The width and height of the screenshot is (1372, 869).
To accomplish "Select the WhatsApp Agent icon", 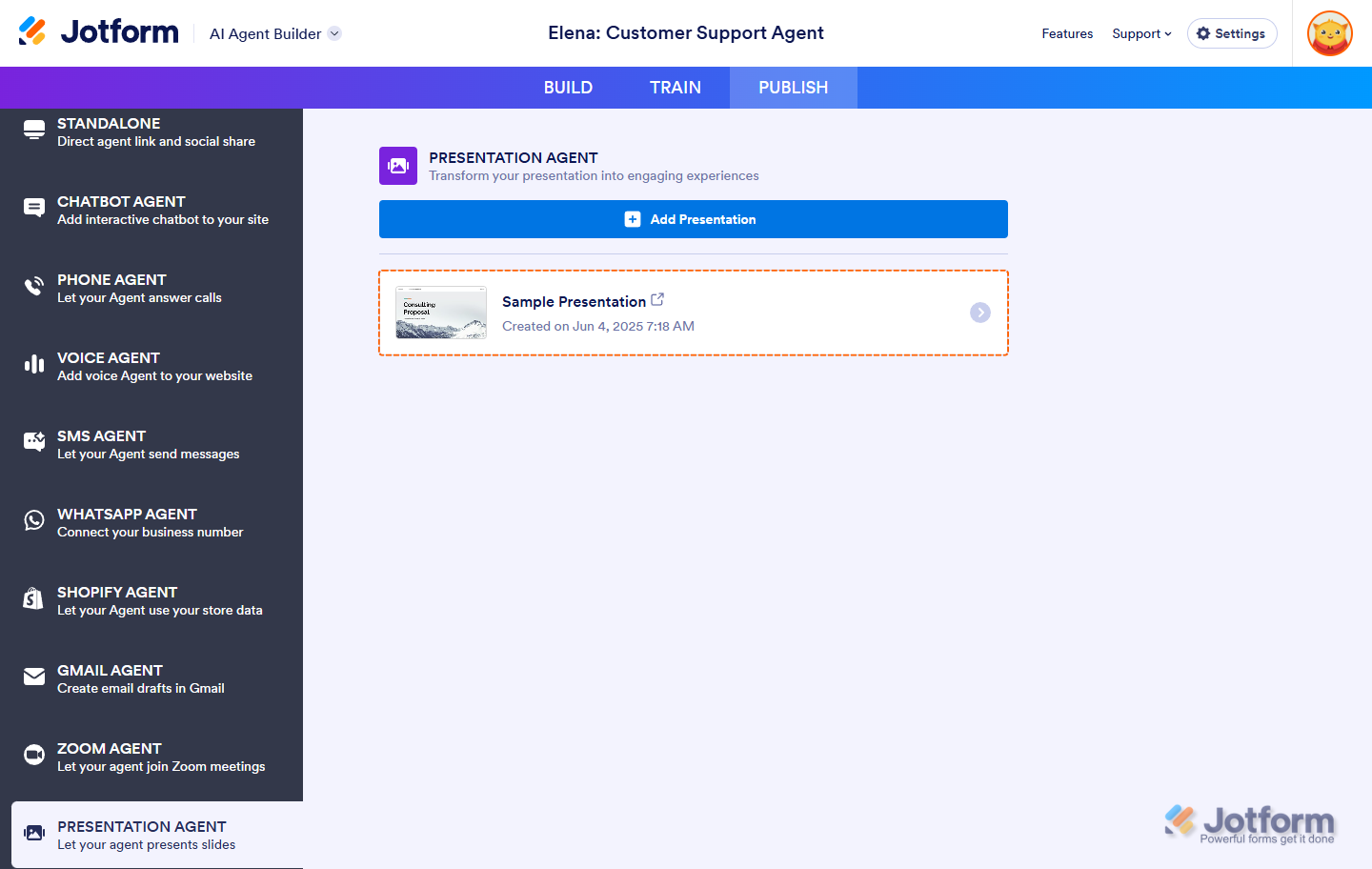I will pyautogui.click(x=34, y=520).
